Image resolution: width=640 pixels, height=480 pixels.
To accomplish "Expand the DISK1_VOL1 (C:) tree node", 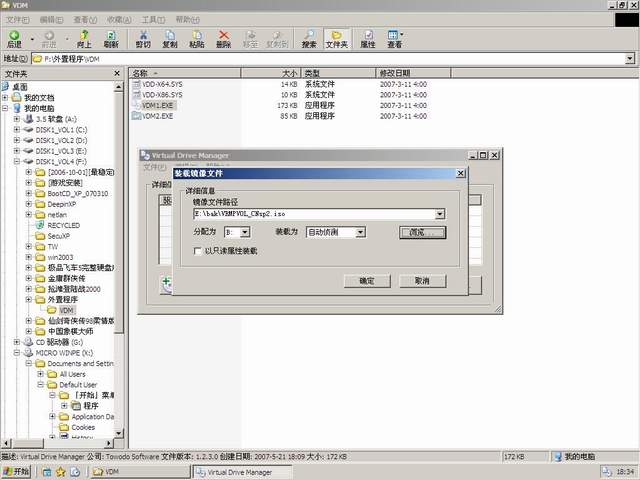I will 18,129.
